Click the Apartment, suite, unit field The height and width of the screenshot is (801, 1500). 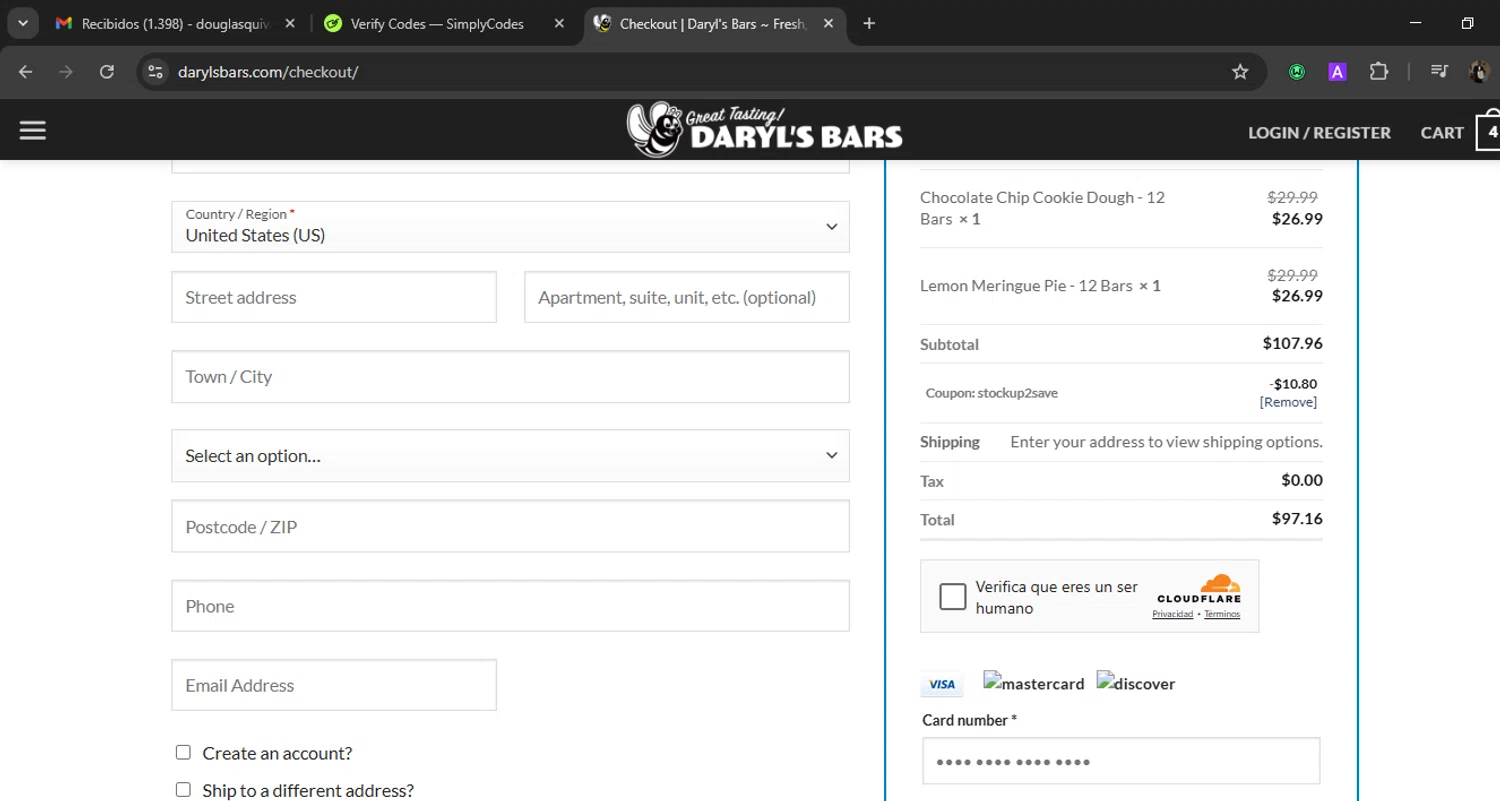coord(687,297)
